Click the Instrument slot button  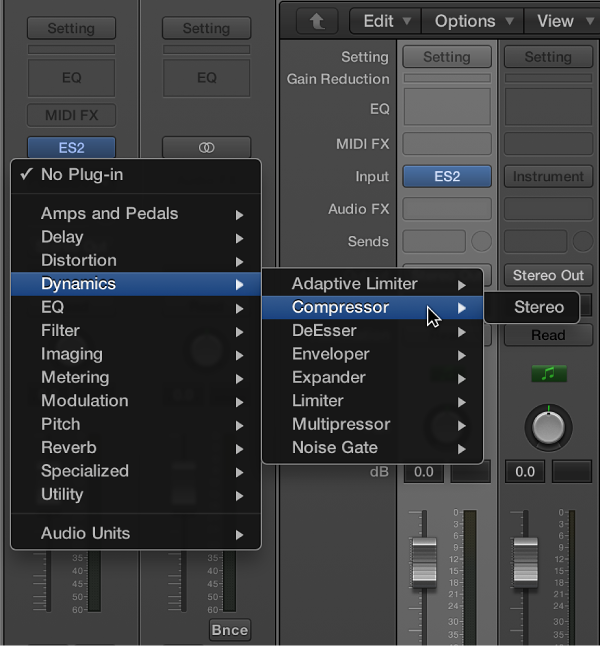tap(548, 176)
